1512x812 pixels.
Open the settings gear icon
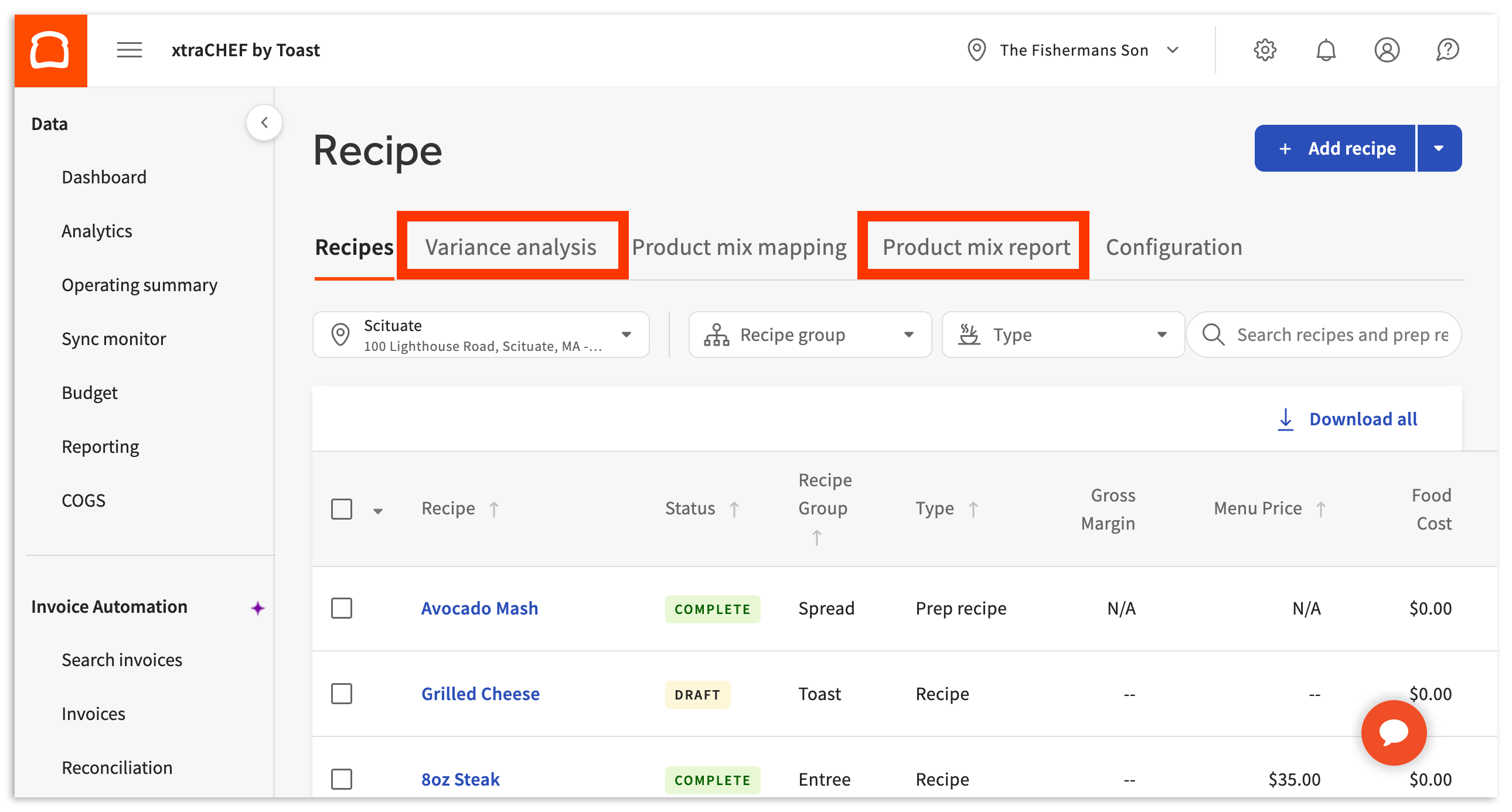1265,50
